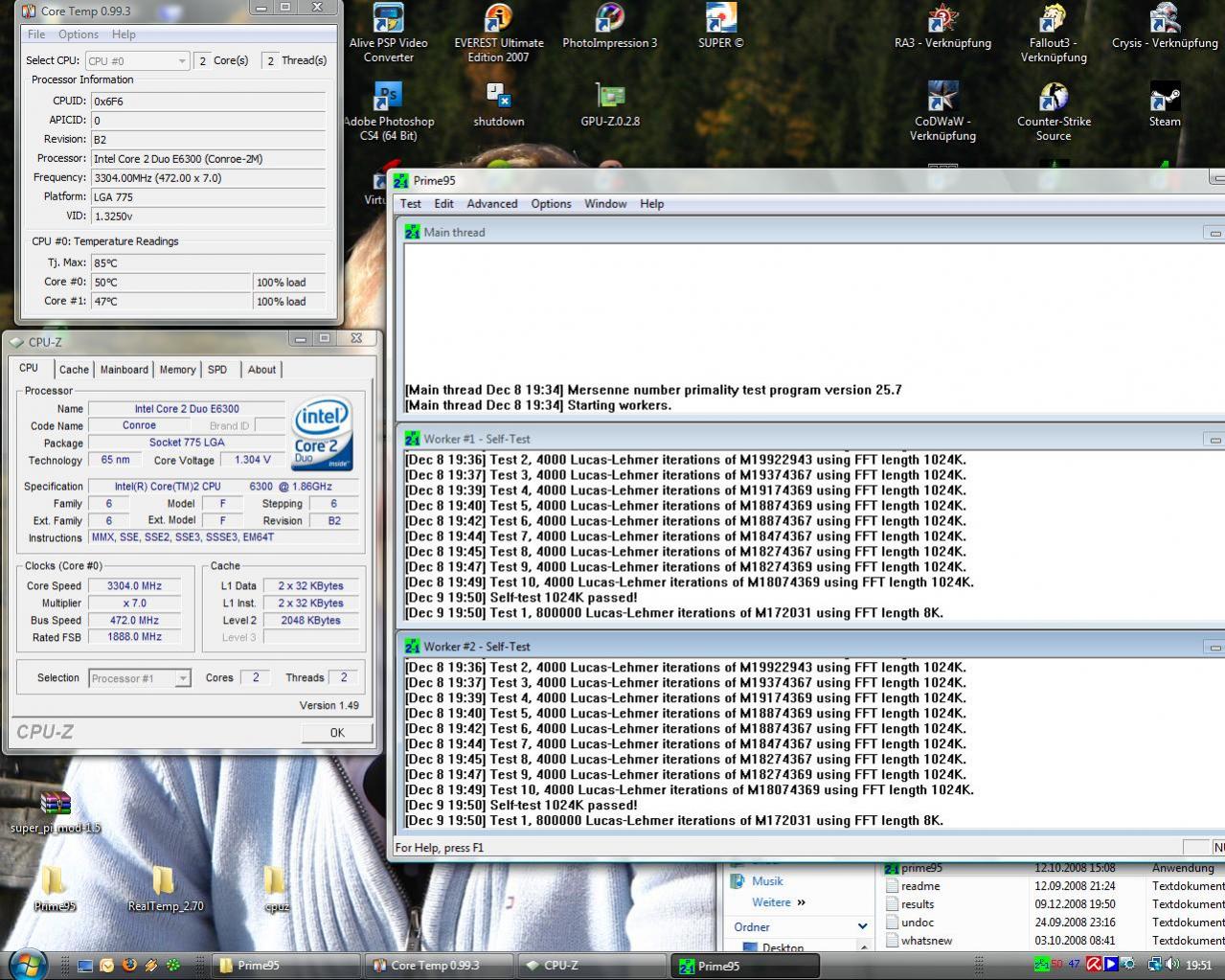Click Core Temp 0.99.3 taskbar button
Image resolution: width=1225 pixels, height=980 pixels.
point(439,966)
